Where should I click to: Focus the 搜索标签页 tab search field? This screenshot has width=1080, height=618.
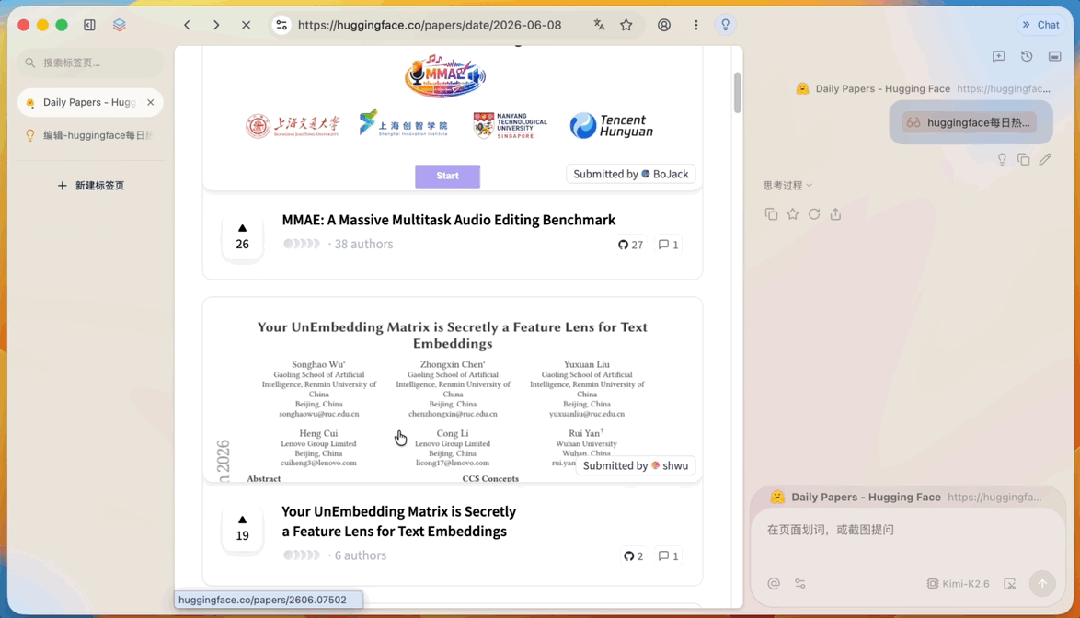90,63
